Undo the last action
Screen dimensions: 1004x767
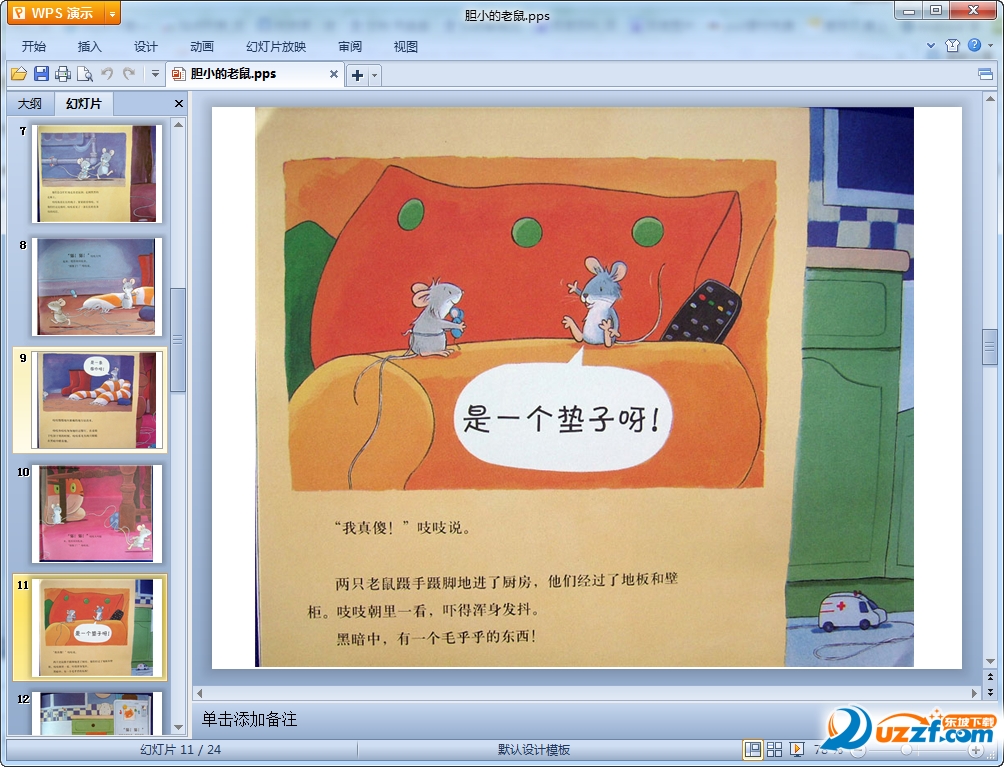(107, 74)
